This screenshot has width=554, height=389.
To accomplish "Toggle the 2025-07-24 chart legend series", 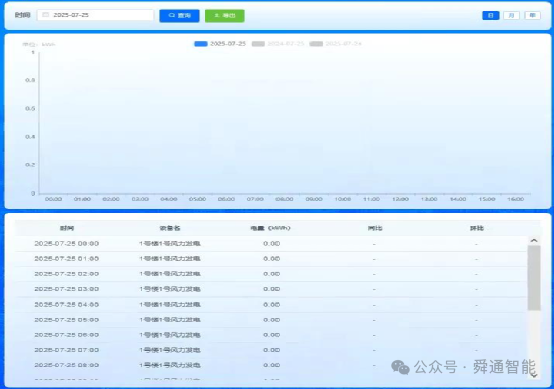I will click(x=335, y=44).
